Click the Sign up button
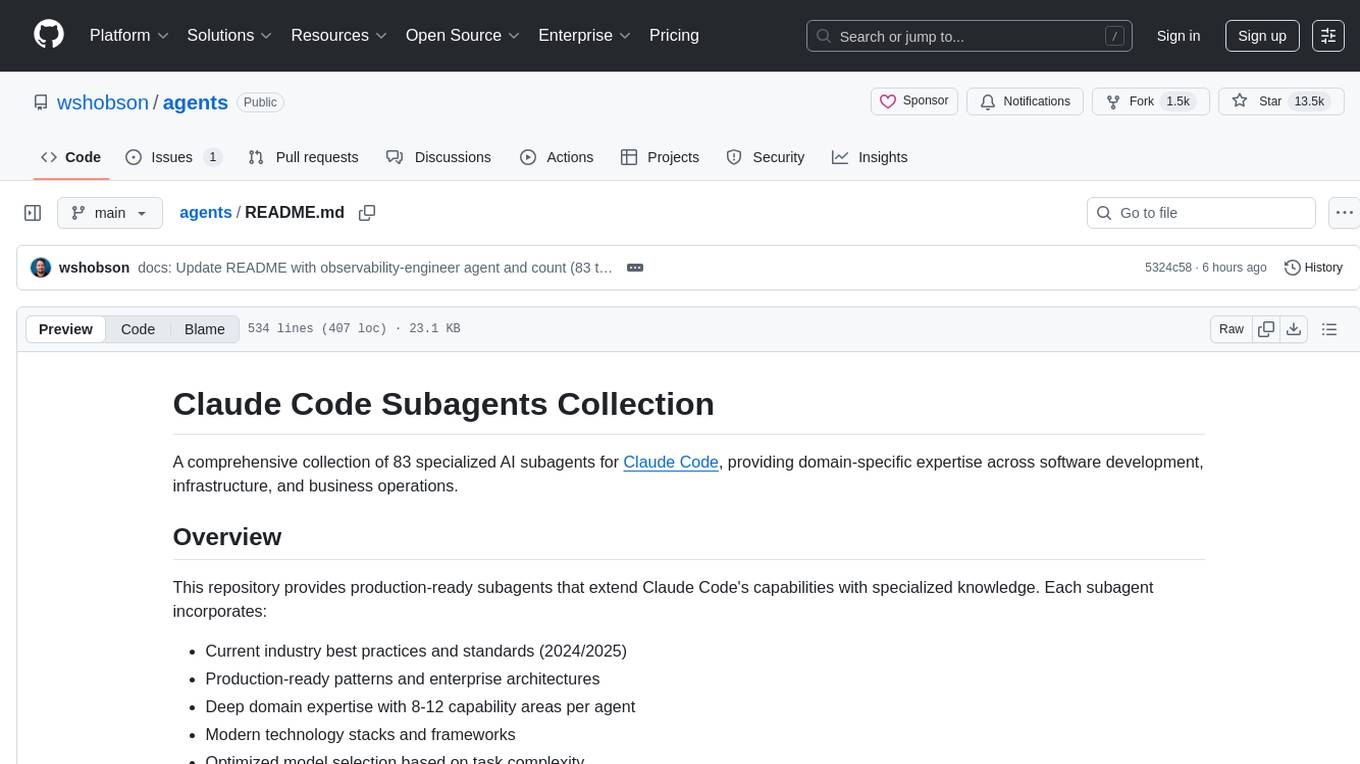This screenshot has height=764, width=1360. 1262,36
